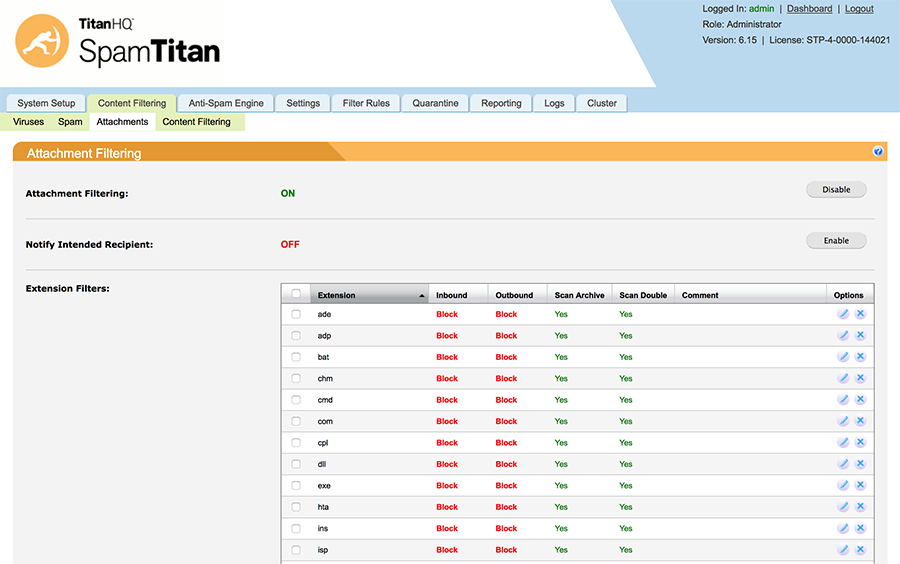Select the Viruses sub-tab

[28, 122]
